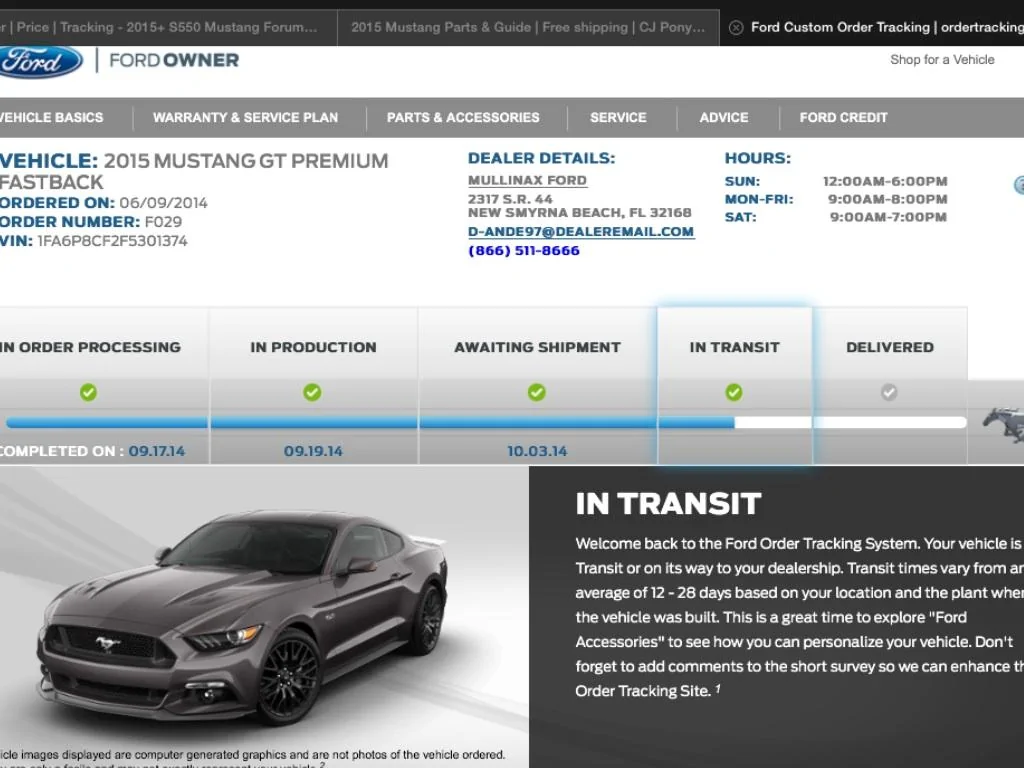Screen dimensions: 1024x768
Task: Click the Dealer Details heading
Action: (541, 158)
